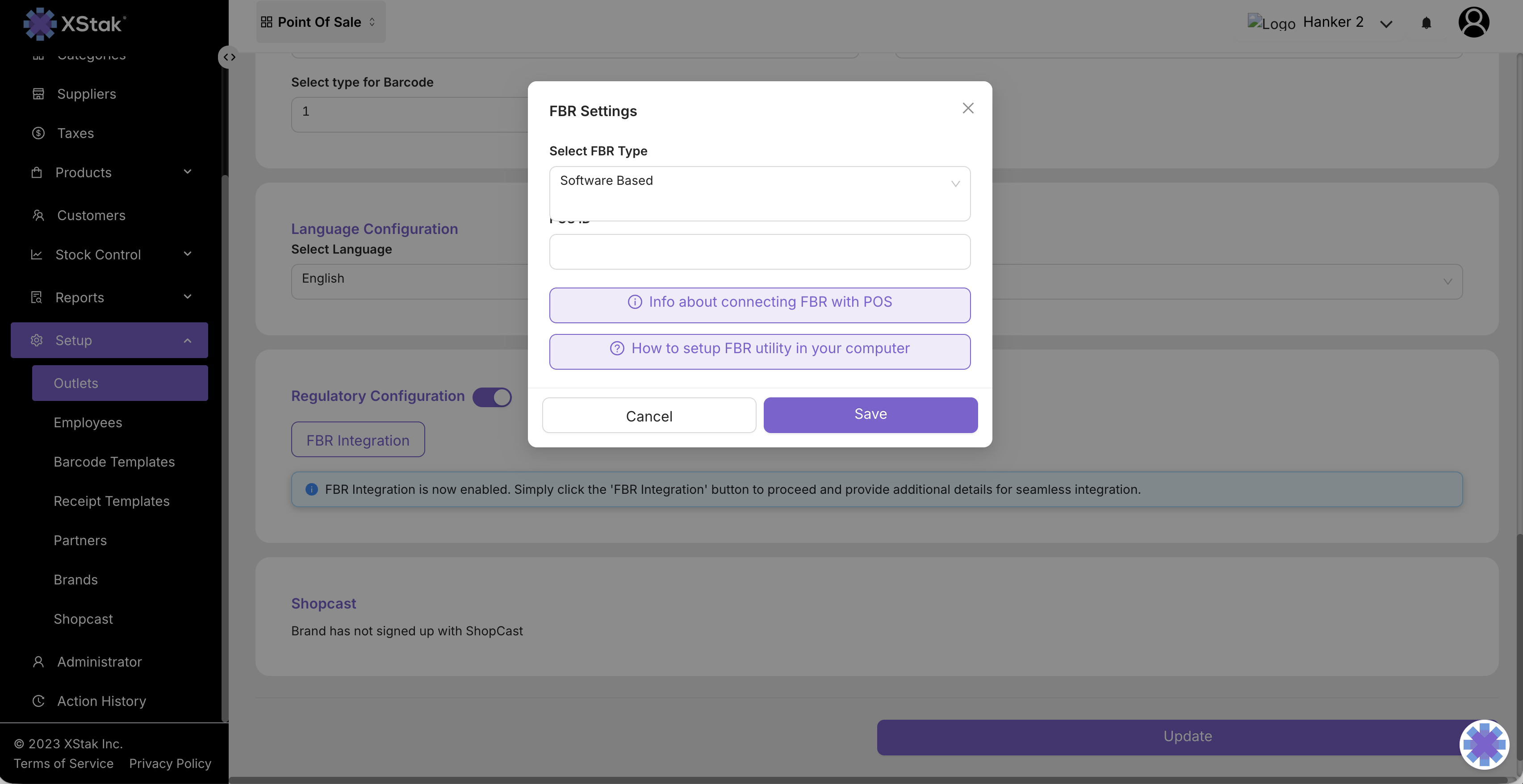
Task: Open the user profile avatar
Action: pos(1473,22)
